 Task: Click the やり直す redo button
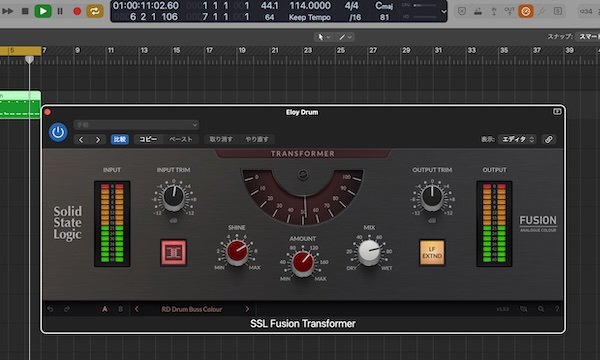257,139
